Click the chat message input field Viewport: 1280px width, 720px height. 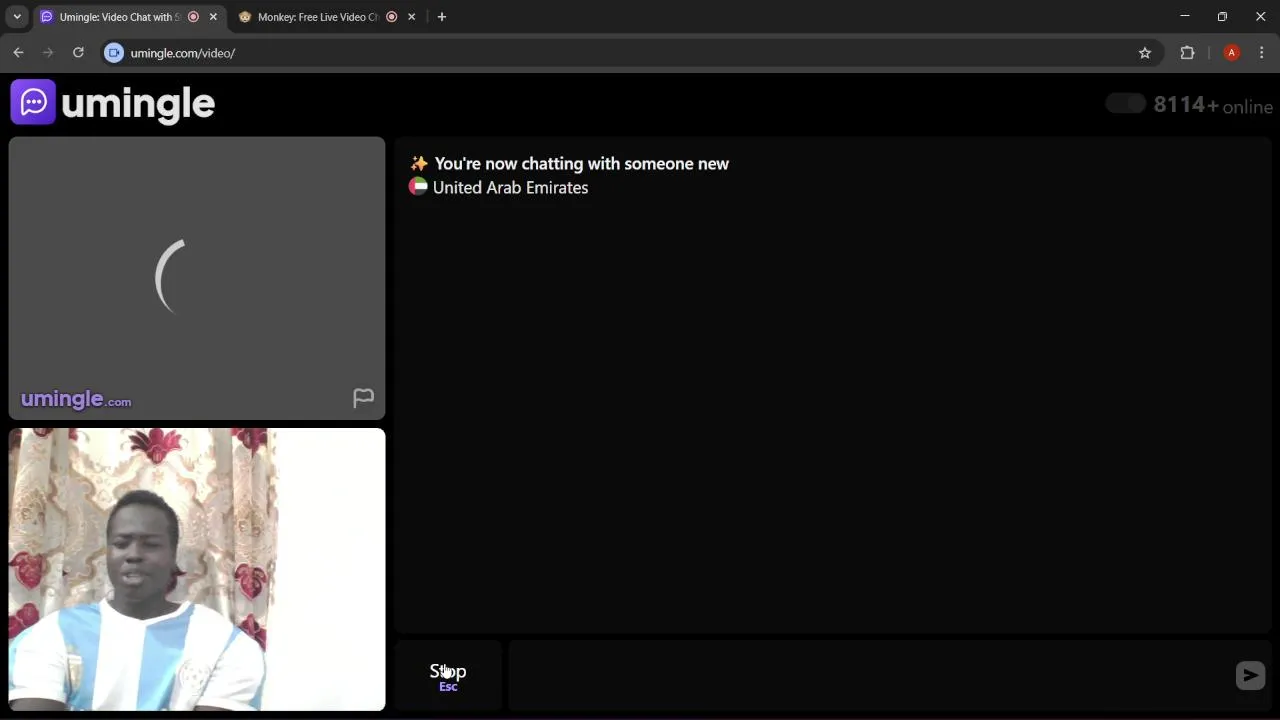(x=868, y=676)
